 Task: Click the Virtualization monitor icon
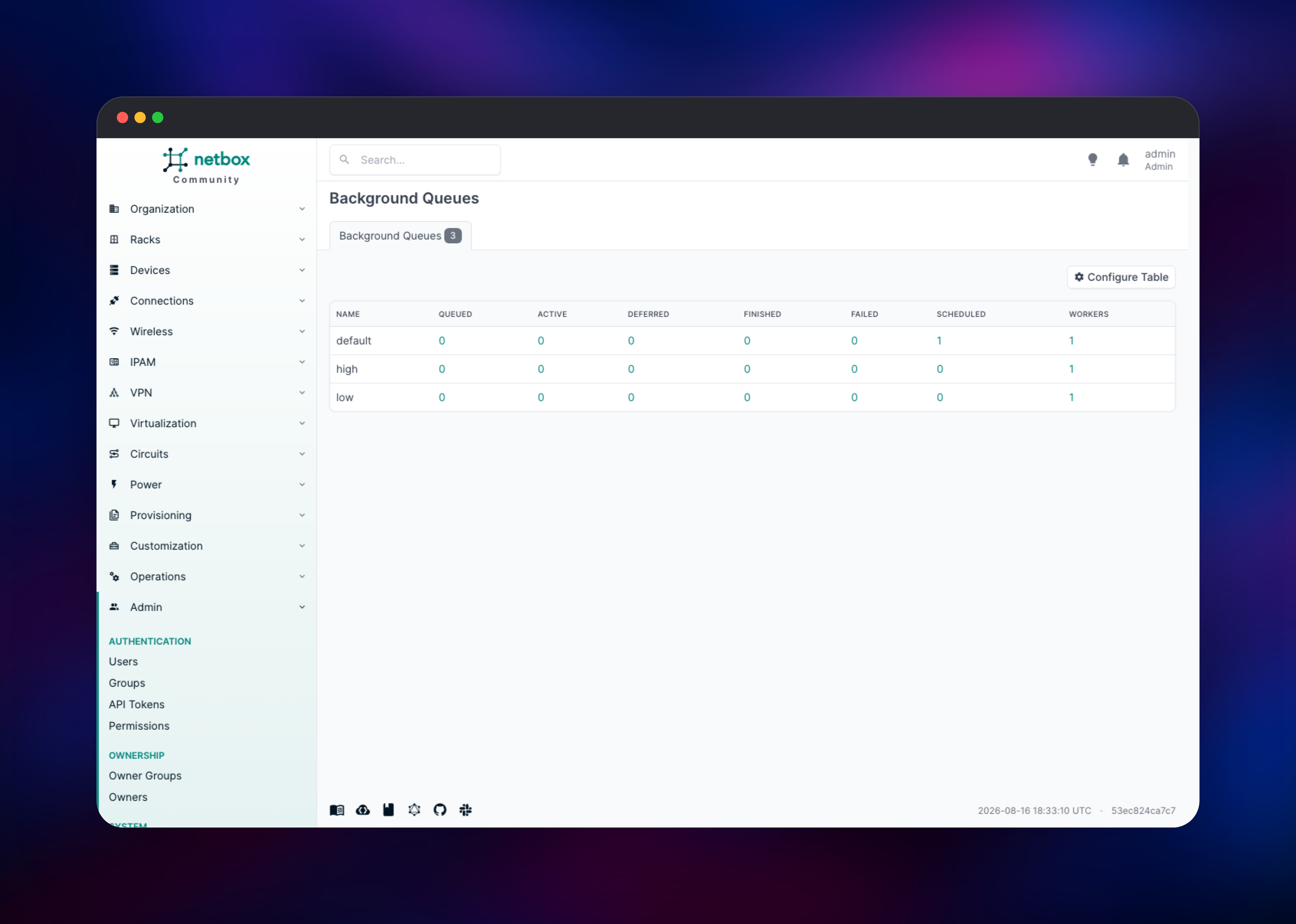[x=115, y=423]
